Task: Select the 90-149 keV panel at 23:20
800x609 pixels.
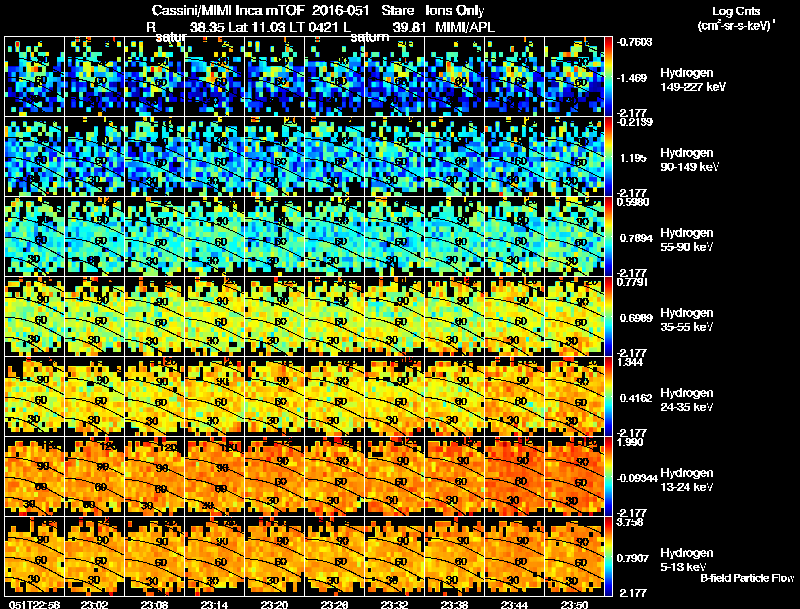Action: tap(274, 157)
